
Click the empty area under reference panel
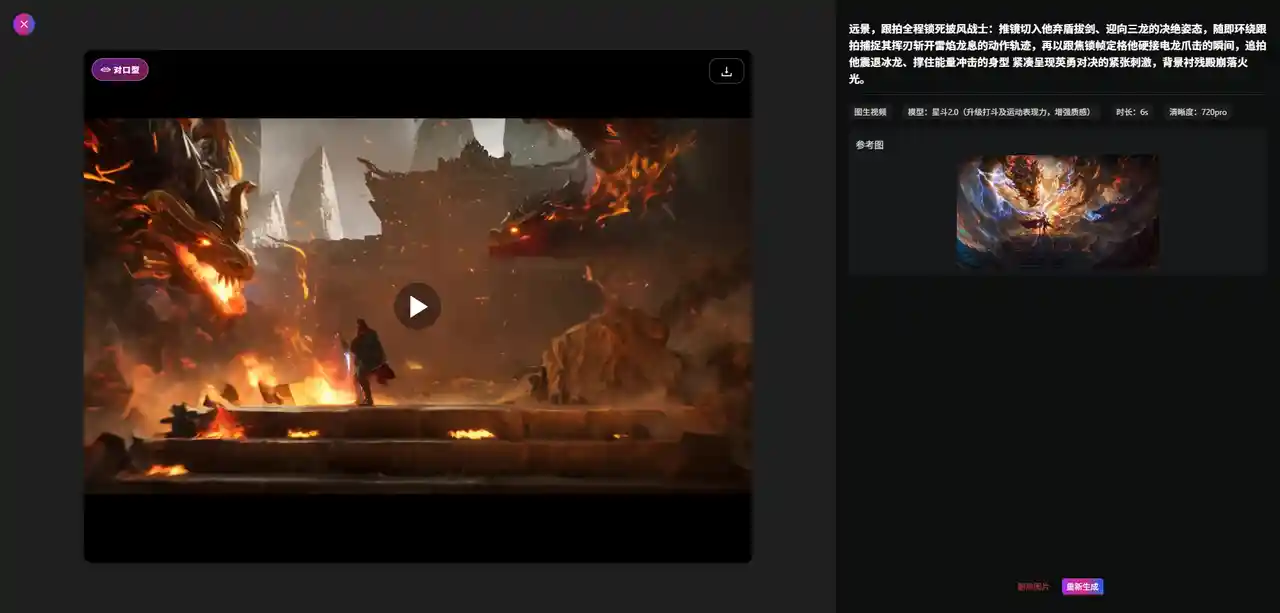click(x=1057, y=420)
